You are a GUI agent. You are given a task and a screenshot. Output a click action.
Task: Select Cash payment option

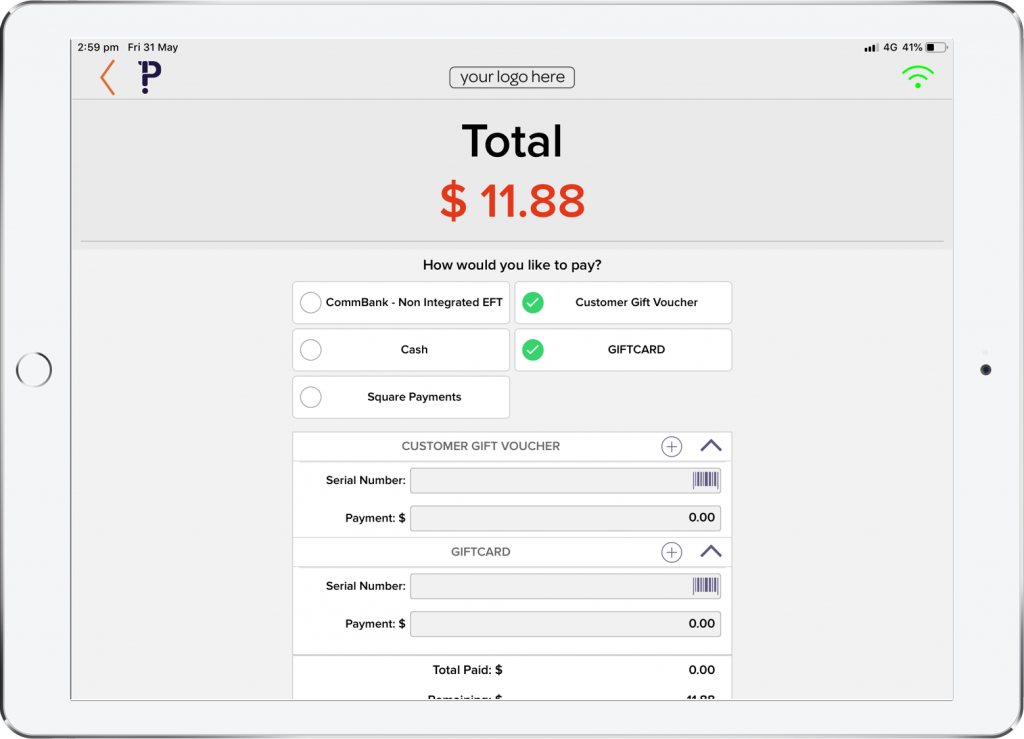click(x=401, y=350)
